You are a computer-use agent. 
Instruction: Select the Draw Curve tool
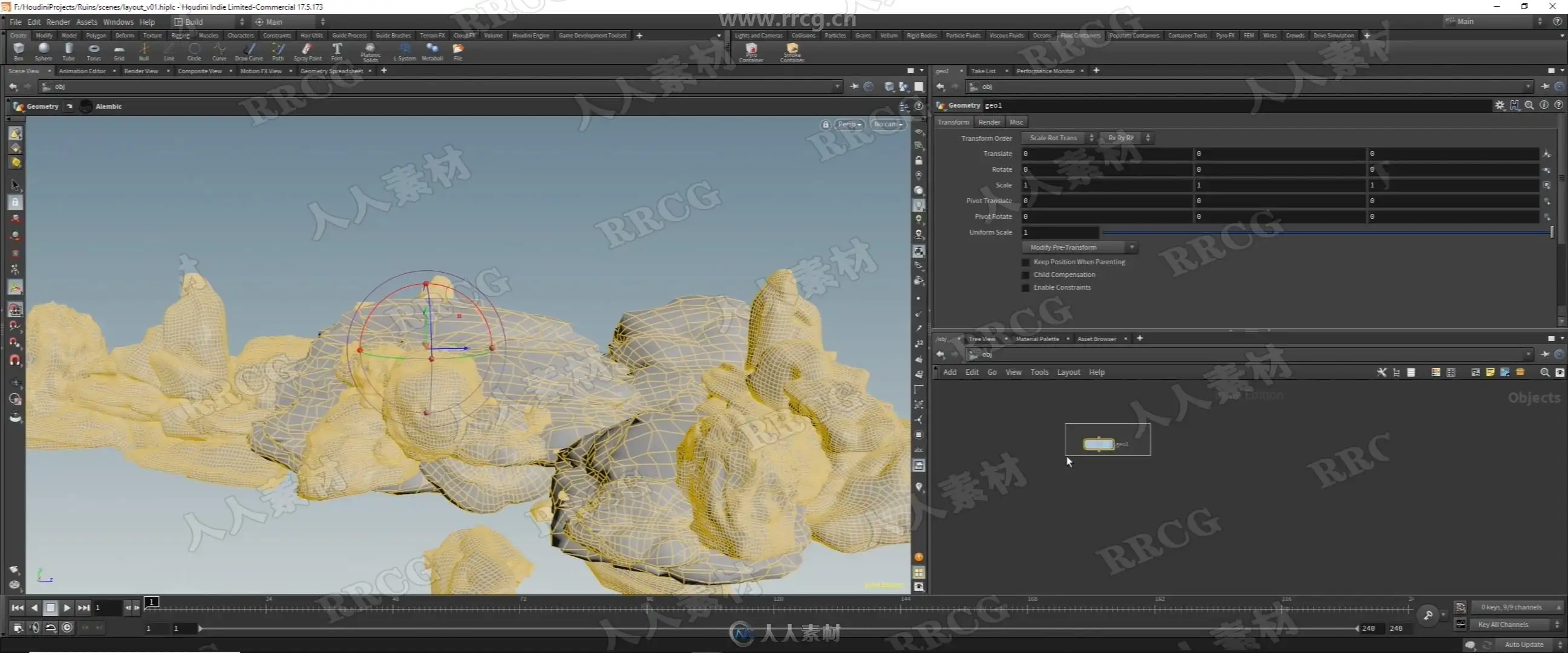[249, 51]
